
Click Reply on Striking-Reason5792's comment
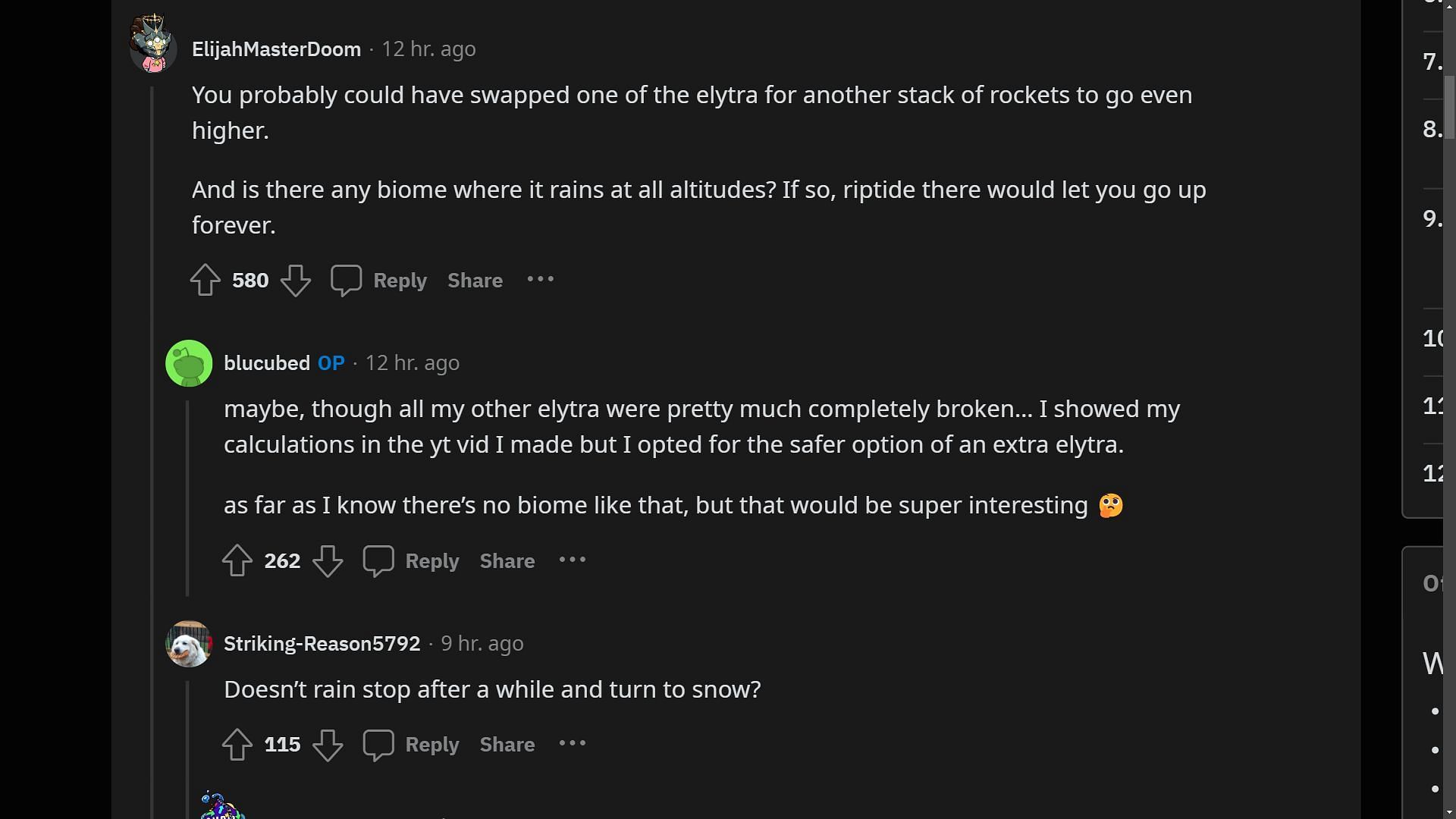pyautogui.click(x=432, y=744)
